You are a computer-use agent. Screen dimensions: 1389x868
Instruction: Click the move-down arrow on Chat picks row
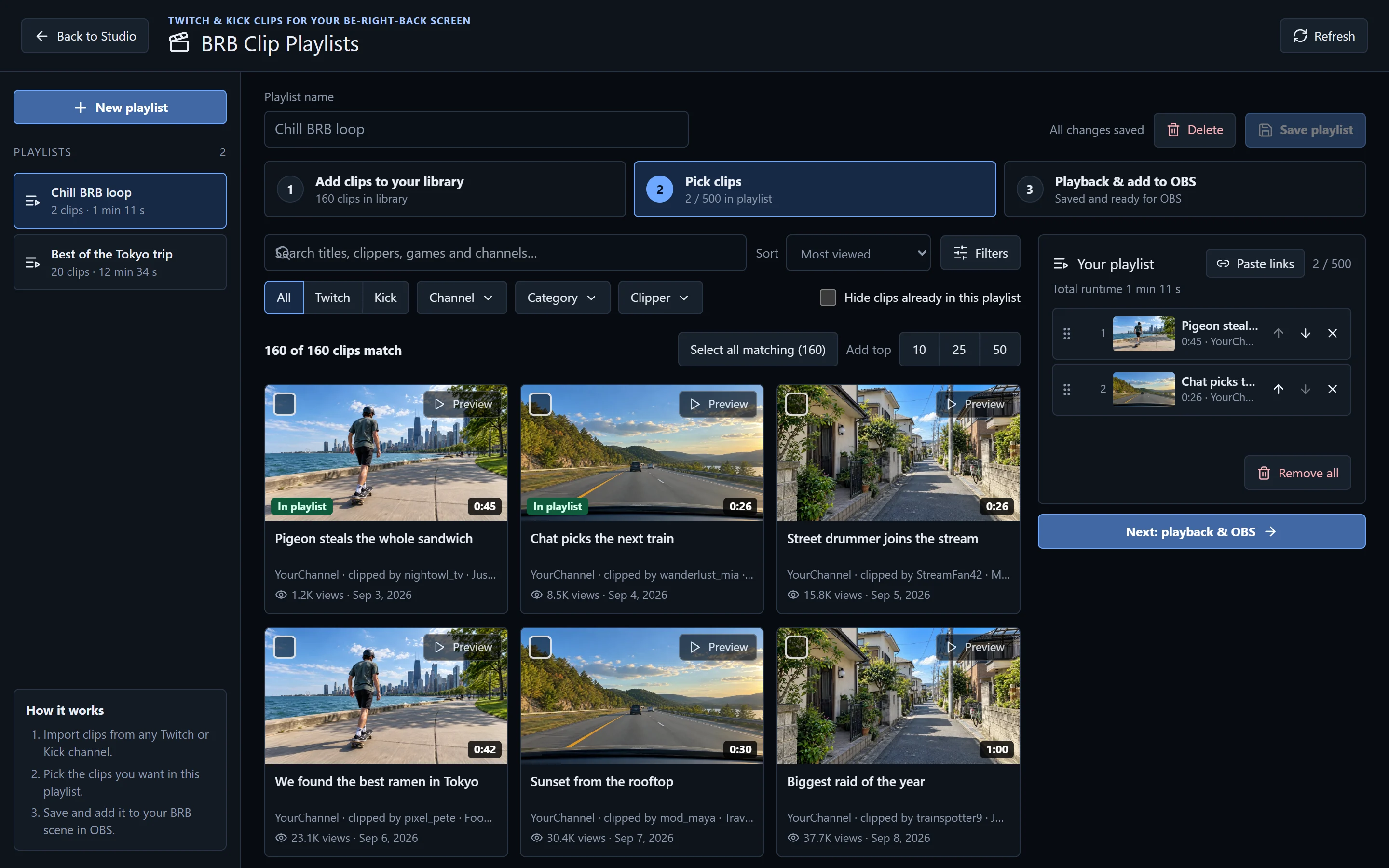1305,389
